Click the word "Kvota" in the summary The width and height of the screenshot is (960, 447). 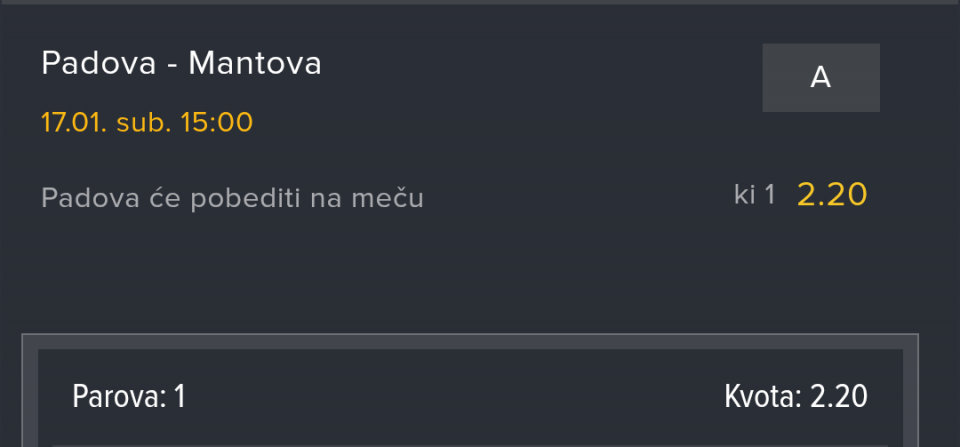[x=759, y=397]
